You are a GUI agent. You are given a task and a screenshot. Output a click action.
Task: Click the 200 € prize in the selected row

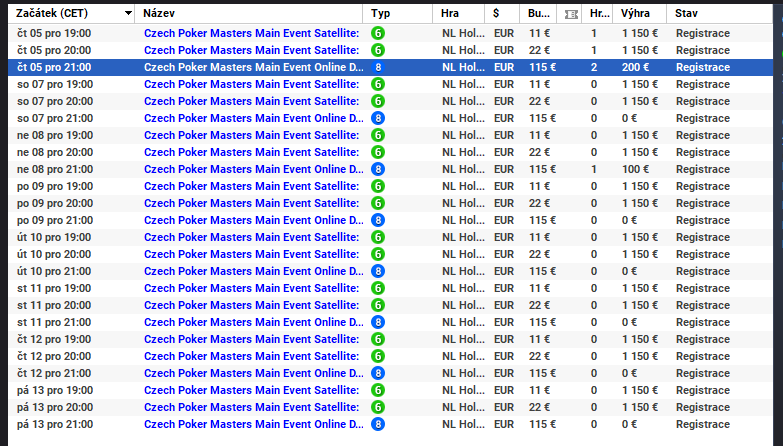(x=635, y=67)
